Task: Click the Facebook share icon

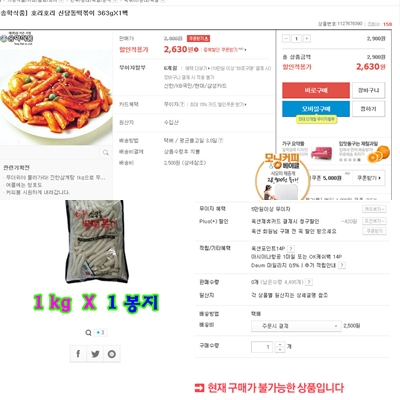Action: tap(78, 354)
